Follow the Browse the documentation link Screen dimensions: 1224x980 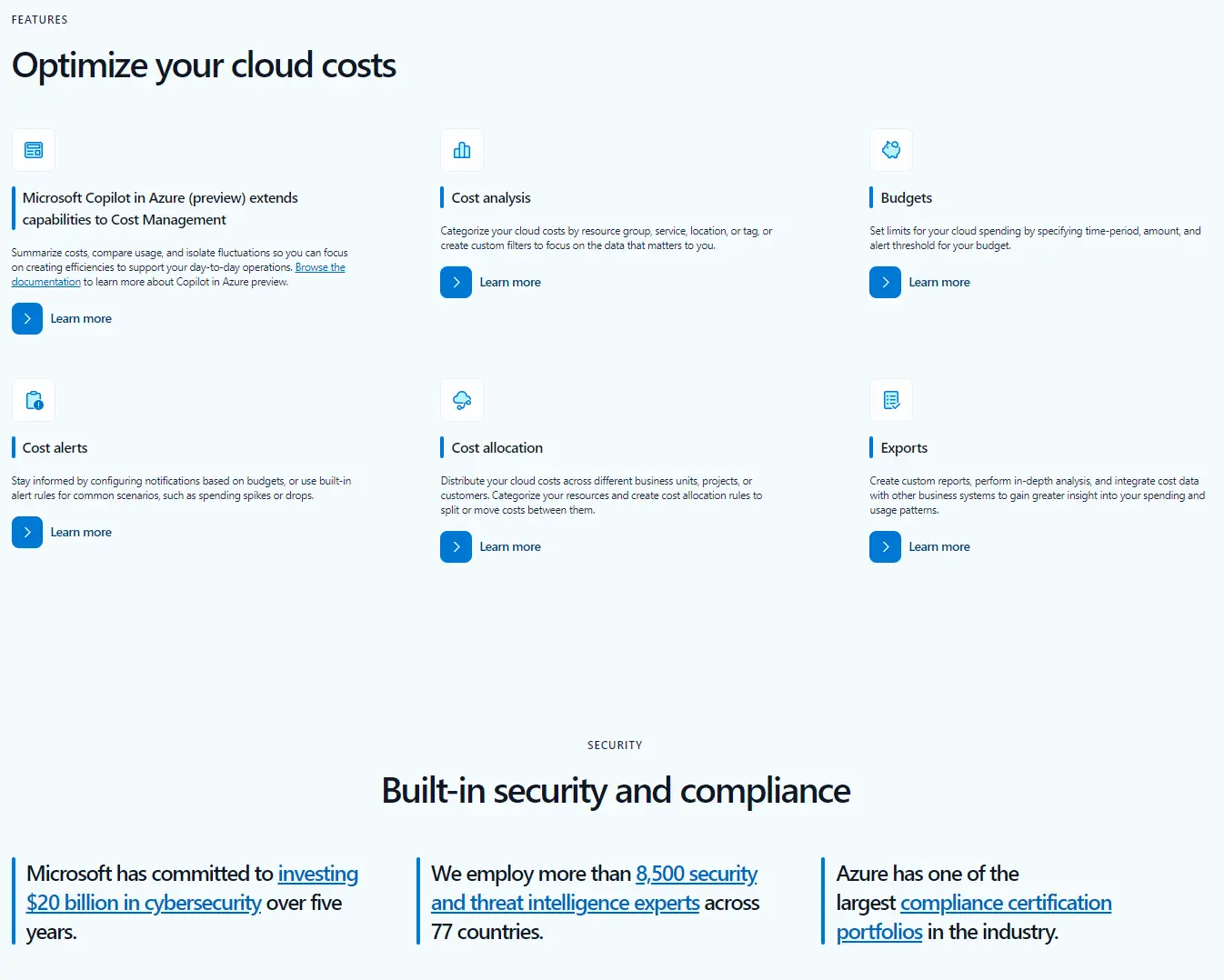point(320,267)
